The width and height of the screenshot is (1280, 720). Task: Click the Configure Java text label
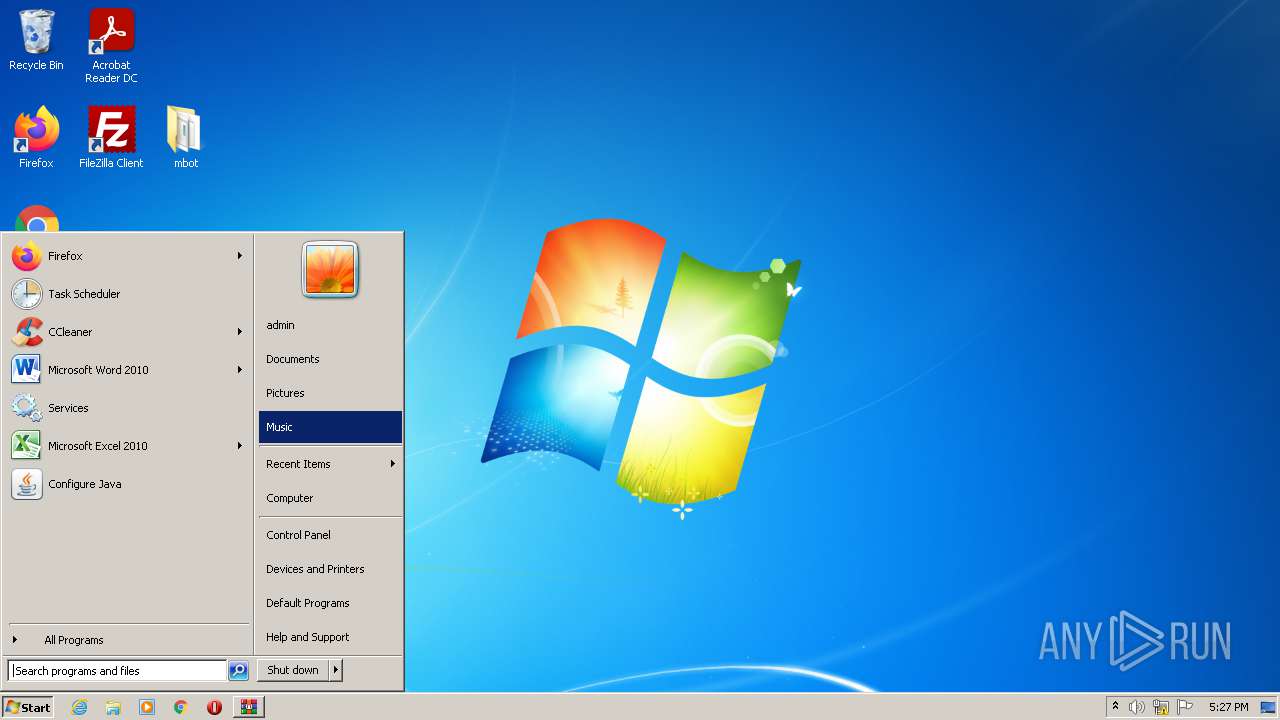85,484
